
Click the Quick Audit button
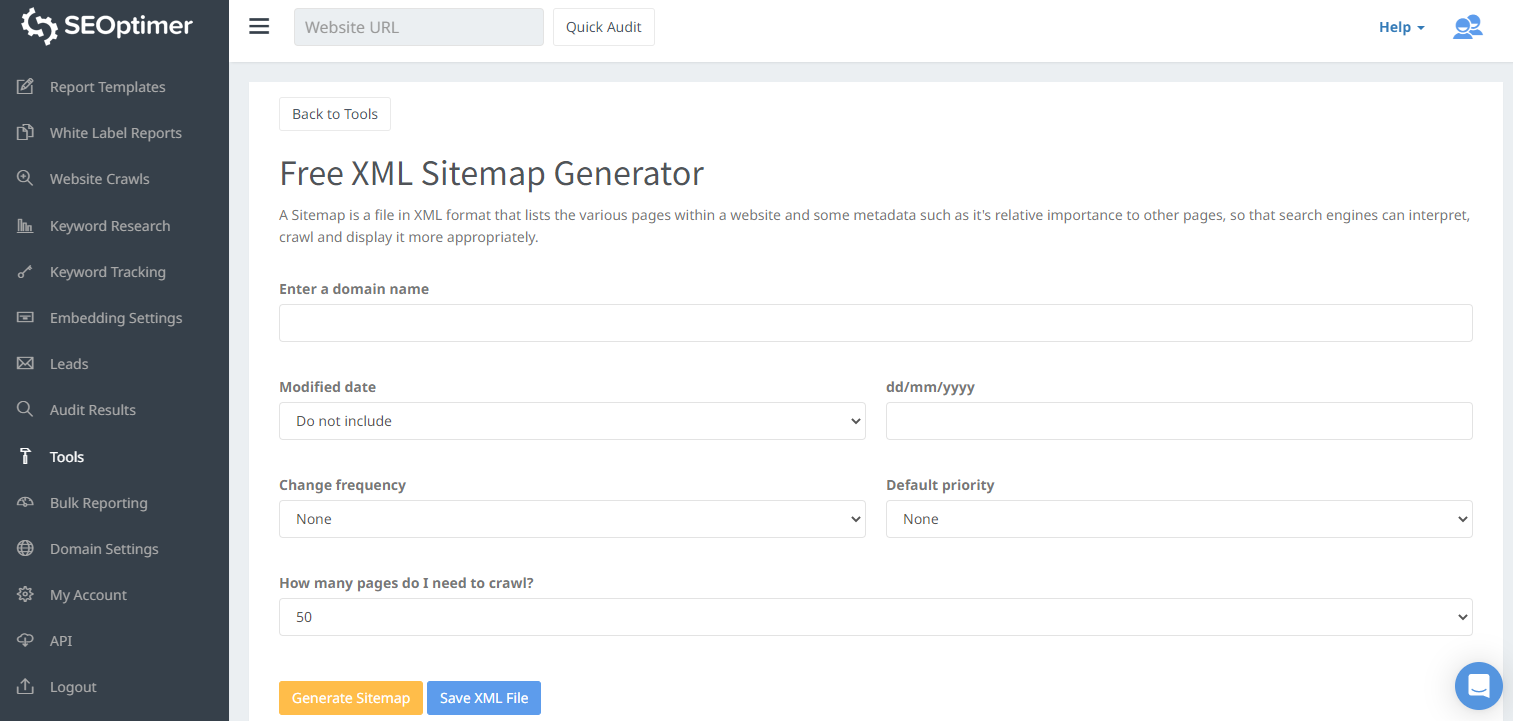604,27
